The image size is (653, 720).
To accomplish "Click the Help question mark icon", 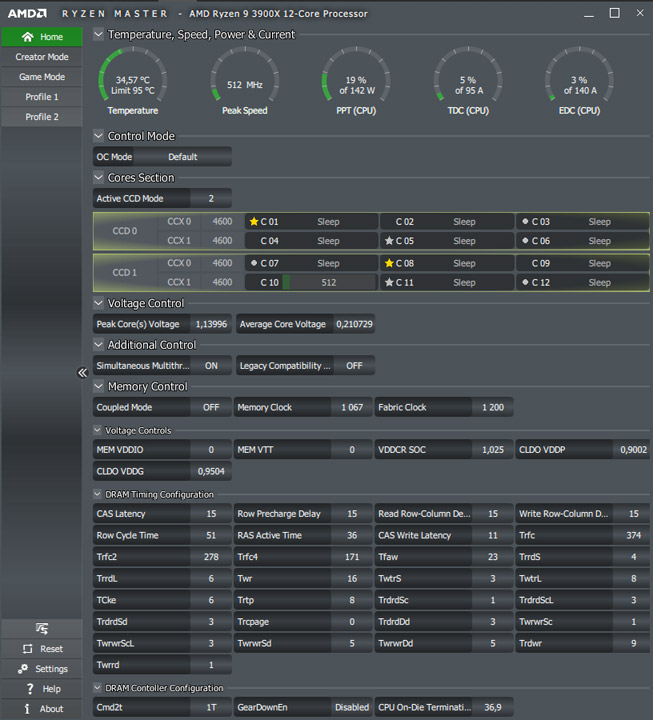I will click(30, 689).
